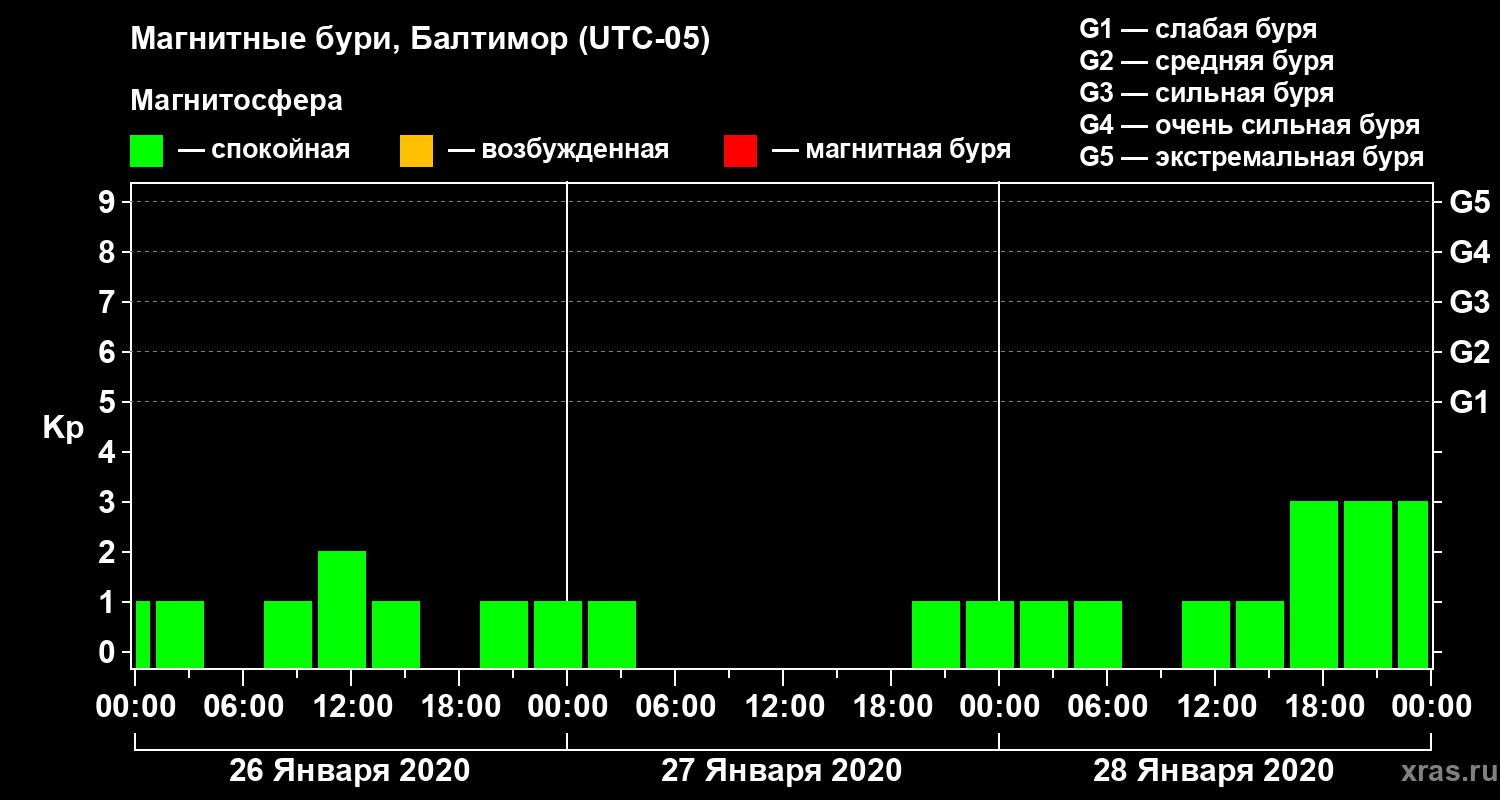Select the Kp 1 bar starting 01:00 on 27 January
Image resolution: width=1500 pixels, height=800 pixels.
click(612, 634)
